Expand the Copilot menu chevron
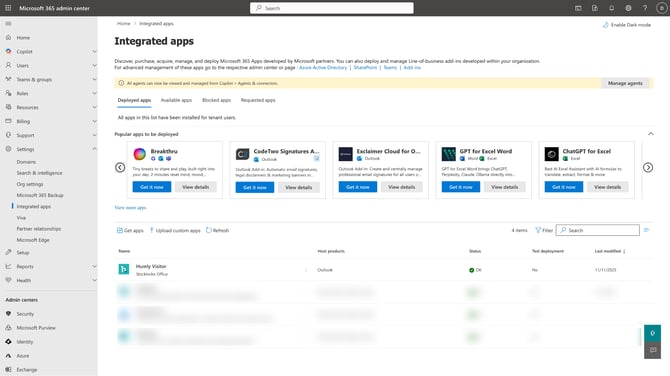 tap(94, 51)
